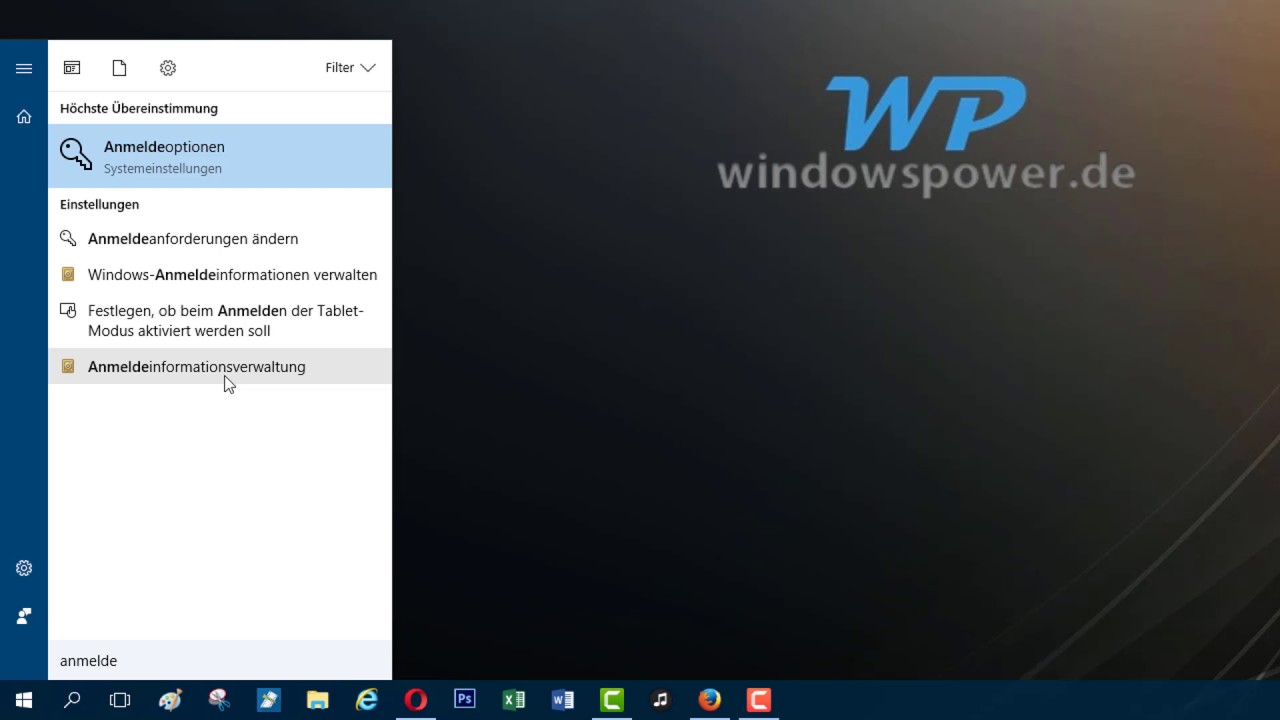Open the Tablet-Modus sign-in setting result
The width and height of the screenshot is (1280, 720).
click(220, 320)
